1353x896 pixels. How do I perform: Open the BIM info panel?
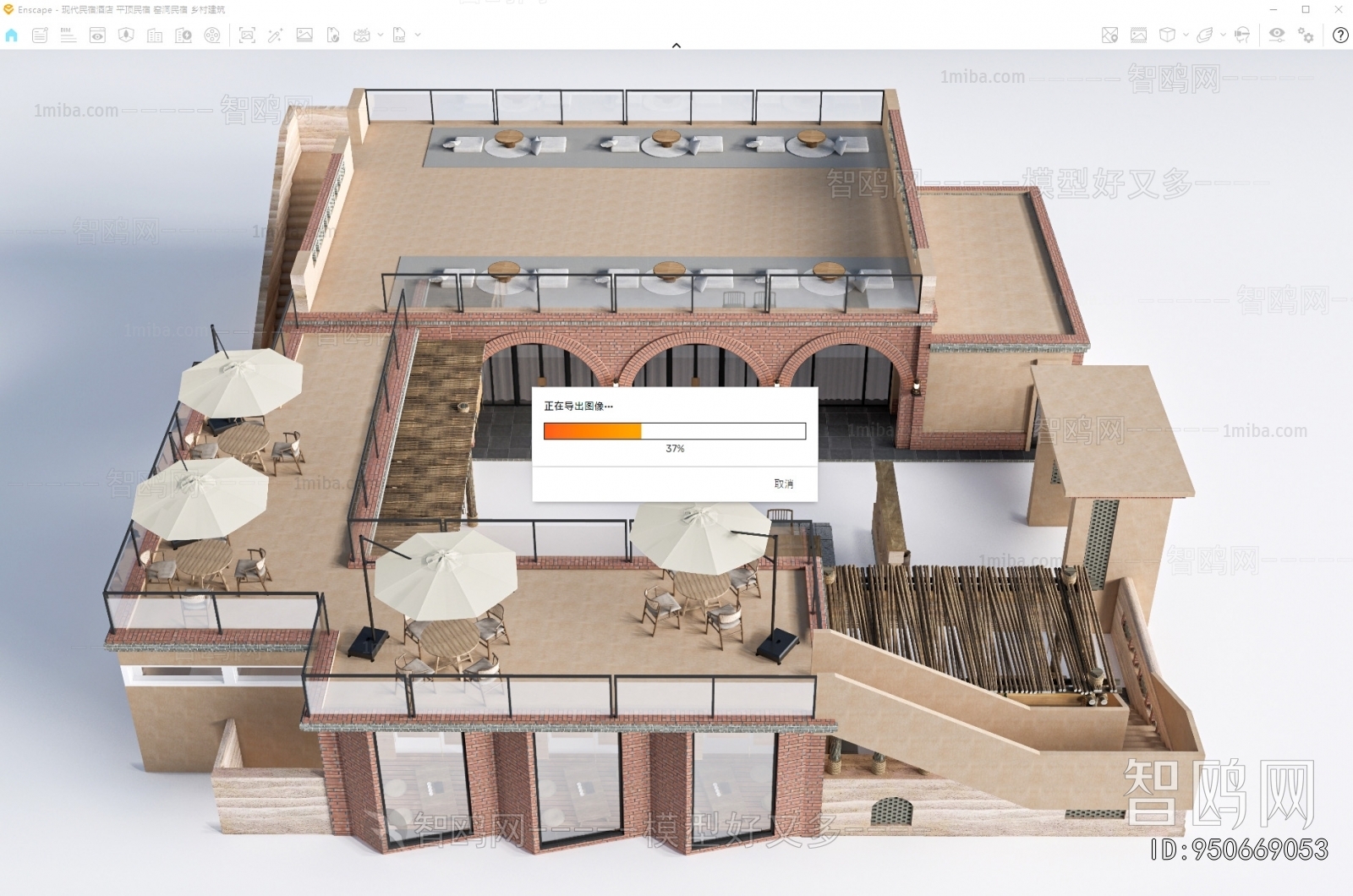pyautogui.click(x=68, y=35)
